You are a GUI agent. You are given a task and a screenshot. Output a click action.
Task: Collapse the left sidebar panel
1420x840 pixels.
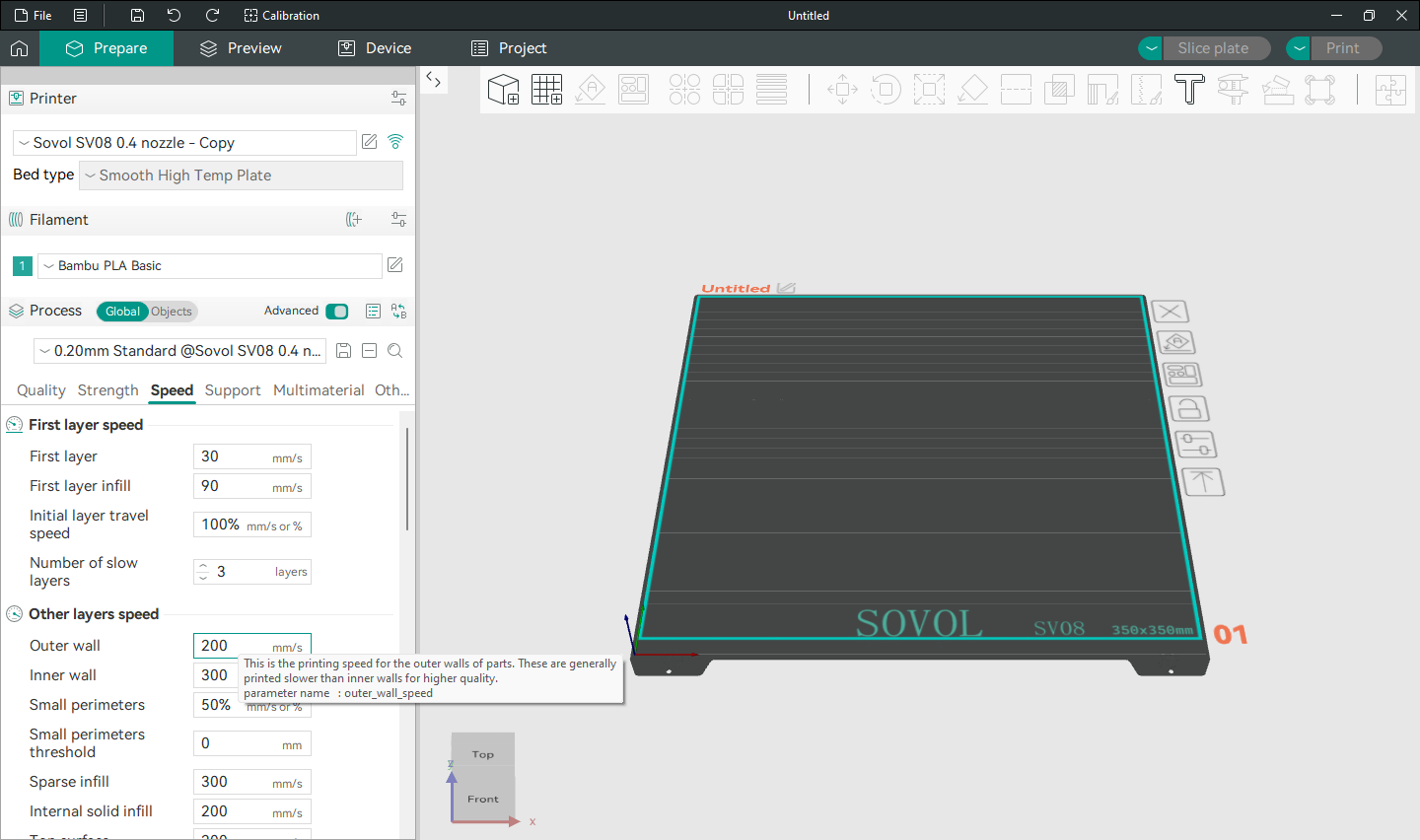pos(433,80)
